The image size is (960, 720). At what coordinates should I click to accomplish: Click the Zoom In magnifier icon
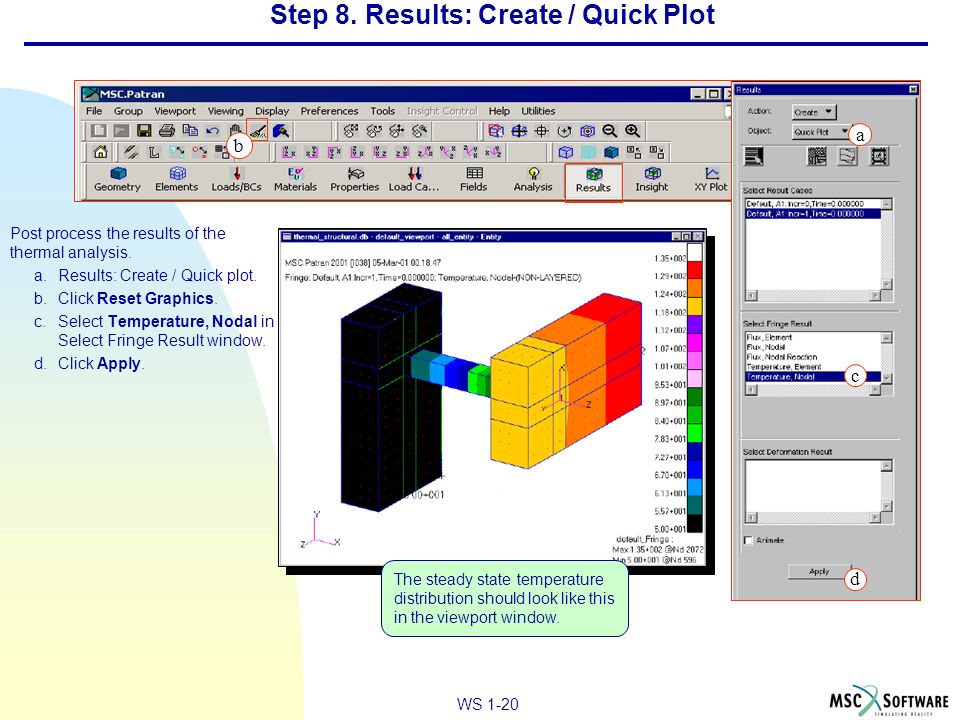pos(632,130)
